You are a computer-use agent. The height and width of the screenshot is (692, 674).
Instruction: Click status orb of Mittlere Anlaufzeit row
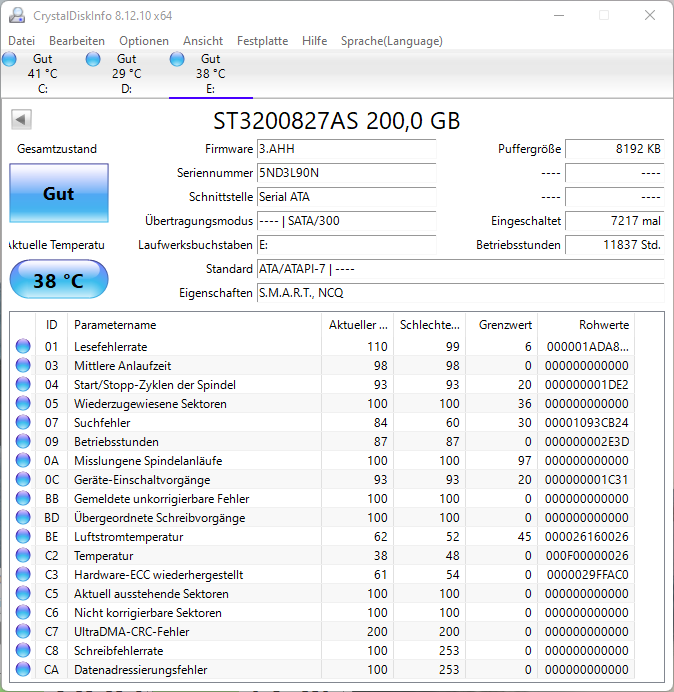pos(23,365)
